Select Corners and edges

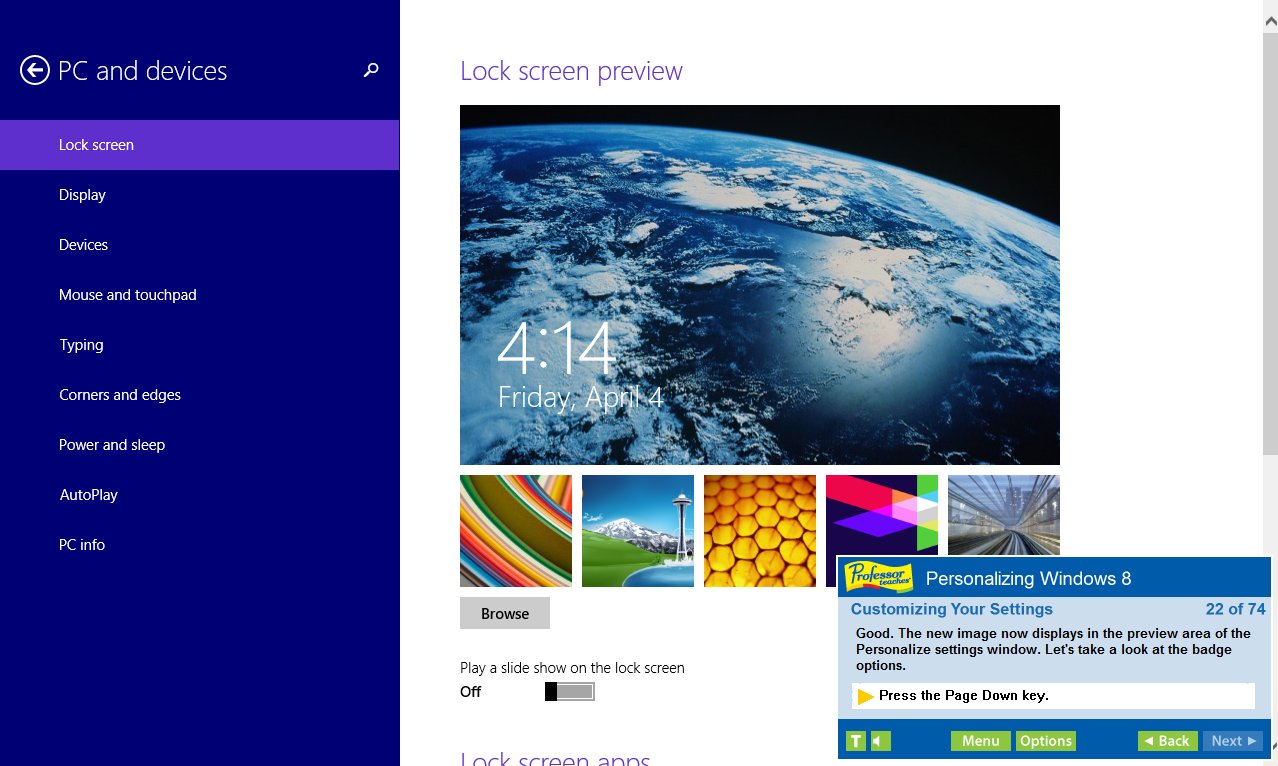[120, 394]
